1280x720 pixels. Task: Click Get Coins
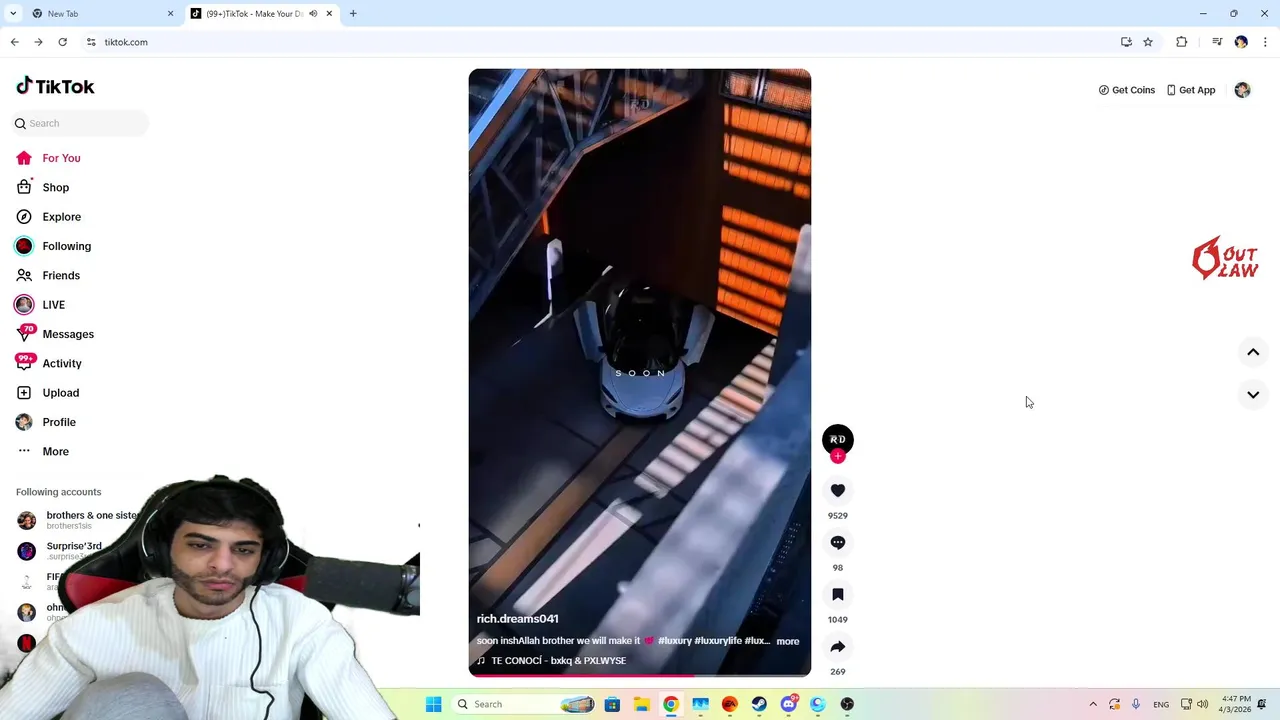[1127, 90]
